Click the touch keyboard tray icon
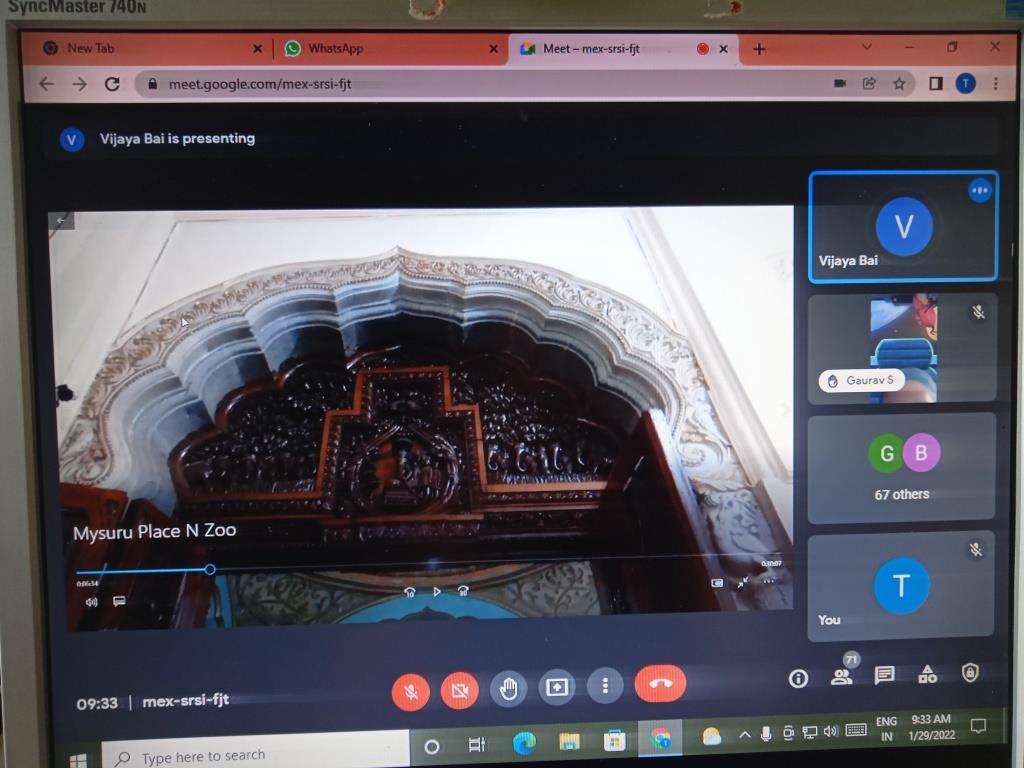 pyautogui.click(x=856, y=730)
